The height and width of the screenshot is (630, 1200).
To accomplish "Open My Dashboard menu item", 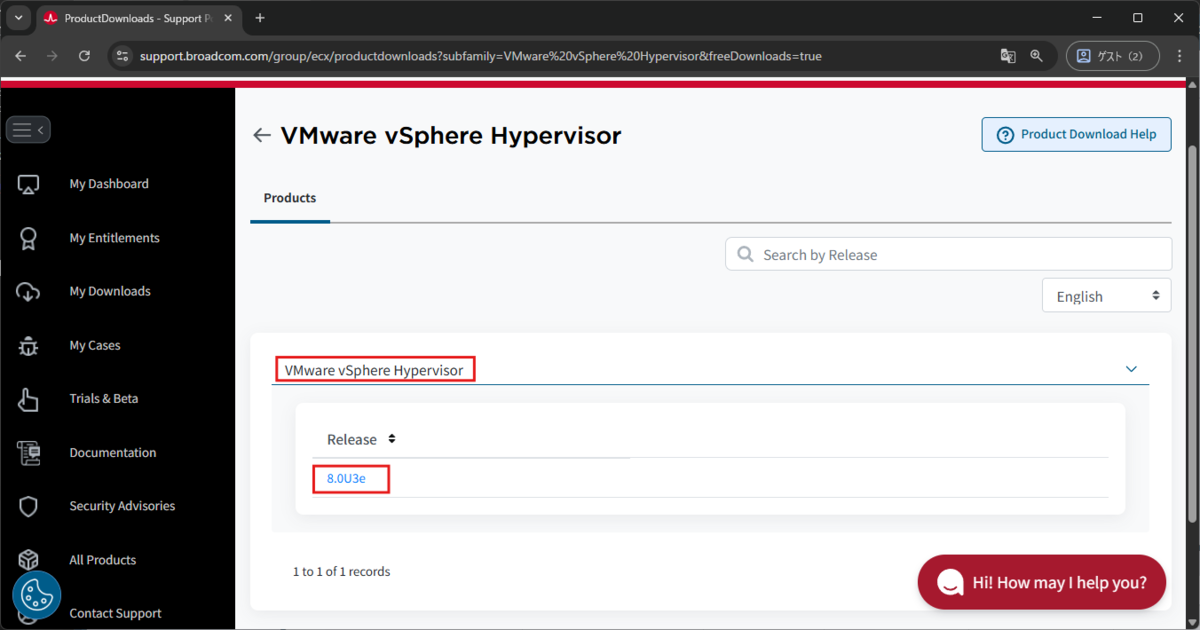I will [109, 184].
